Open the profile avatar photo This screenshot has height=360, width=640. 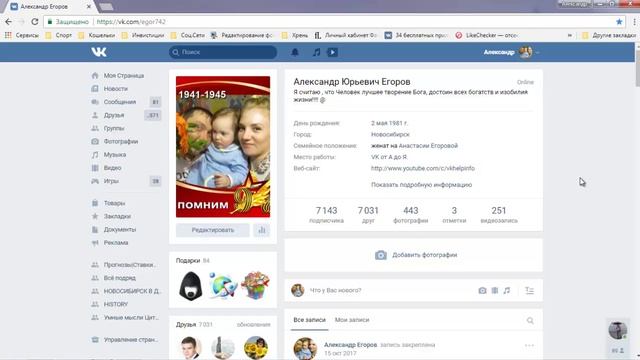tap(223, 147)
